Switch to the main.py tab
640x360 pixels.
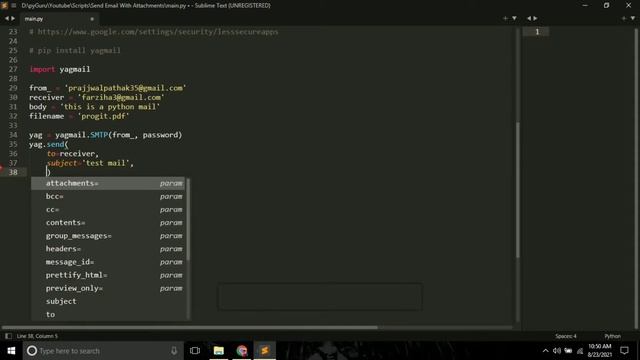(34, 19)
